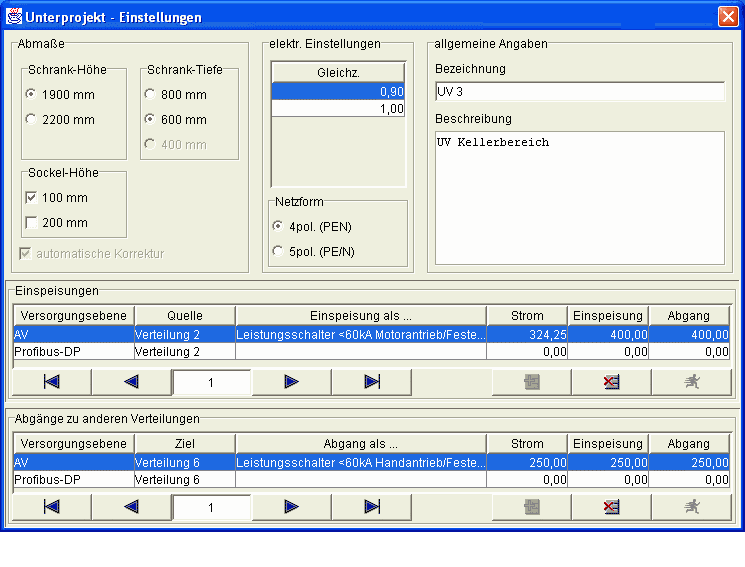
Task: Delete the selected Einspeisungen entry
Action: (x=611, y=382)
